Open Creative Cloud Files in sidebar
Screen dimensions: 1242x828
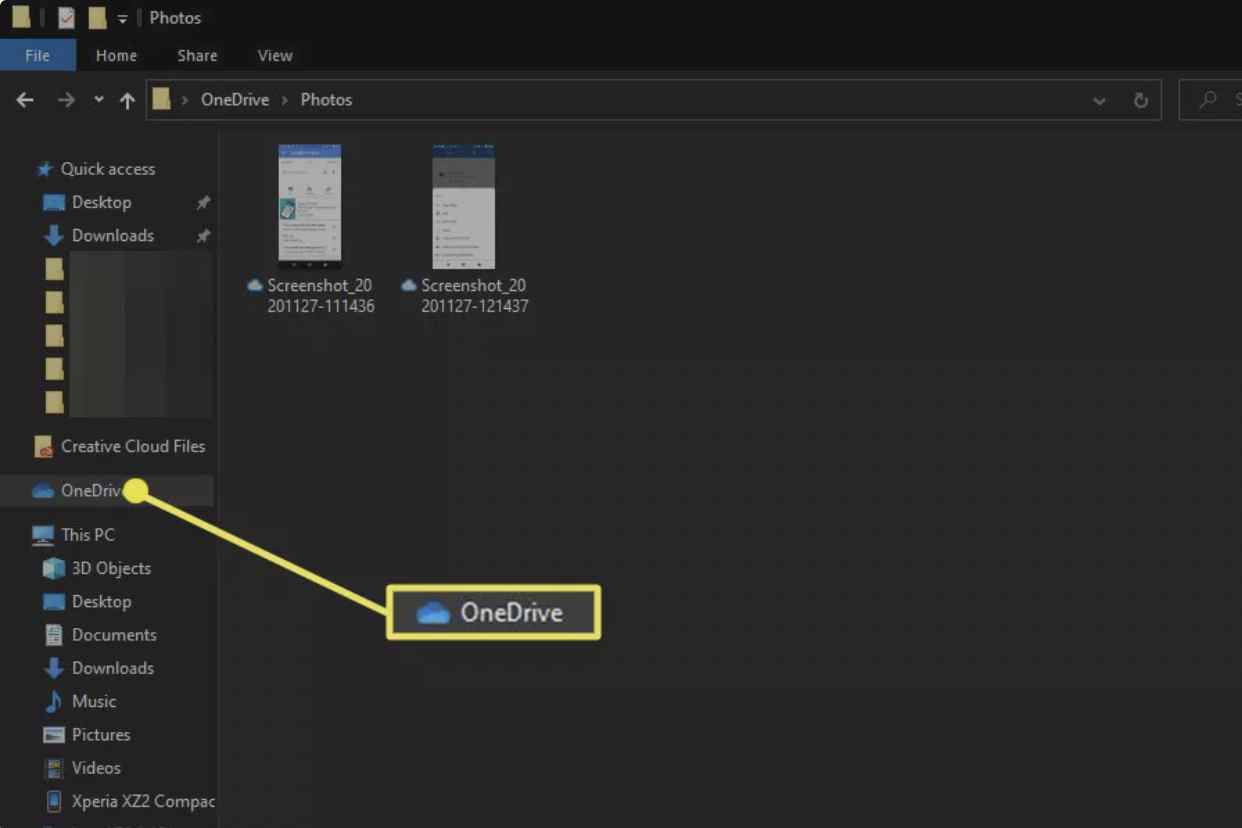133,447
